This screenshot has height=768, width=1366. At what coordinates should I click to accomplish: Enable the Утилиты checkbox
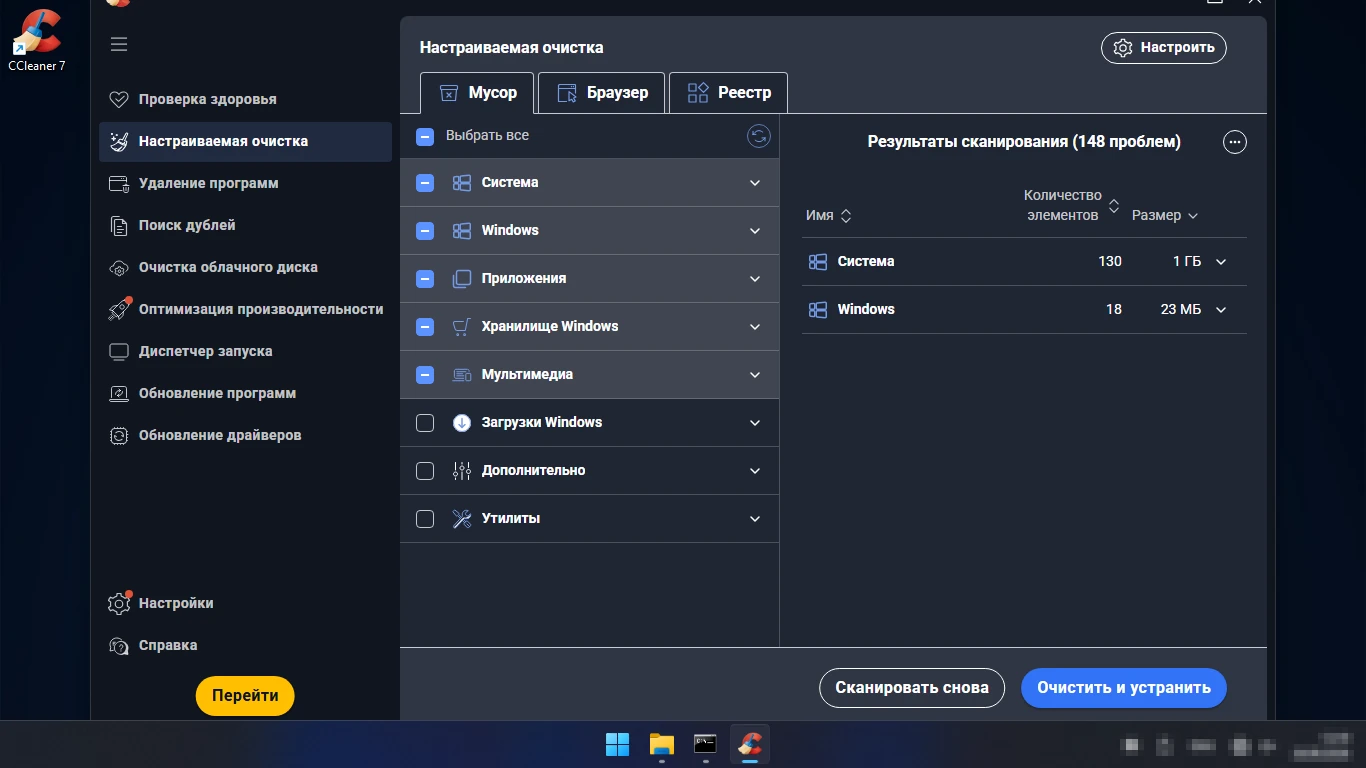(x=425, y=519)
